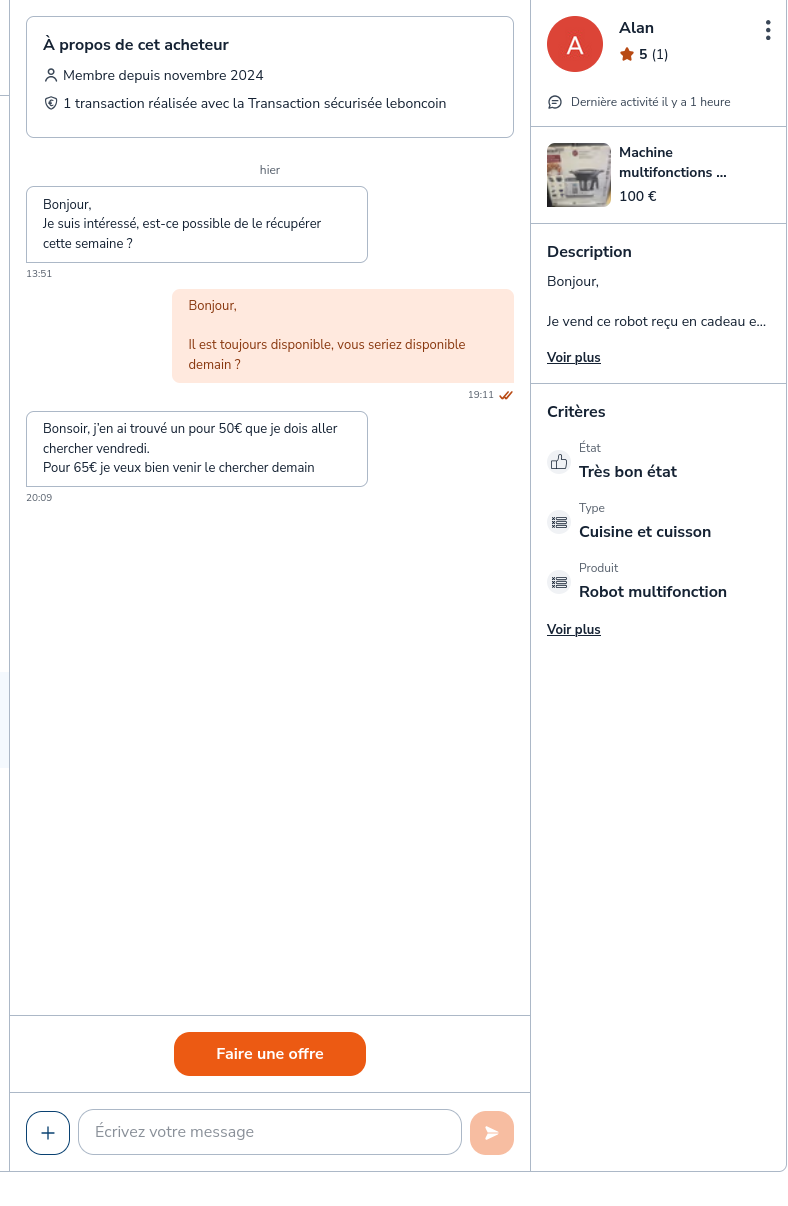This screenshot has width=788, height=1206.
Task: Expand Critères with Voir plus
Action: click(573, 629)
